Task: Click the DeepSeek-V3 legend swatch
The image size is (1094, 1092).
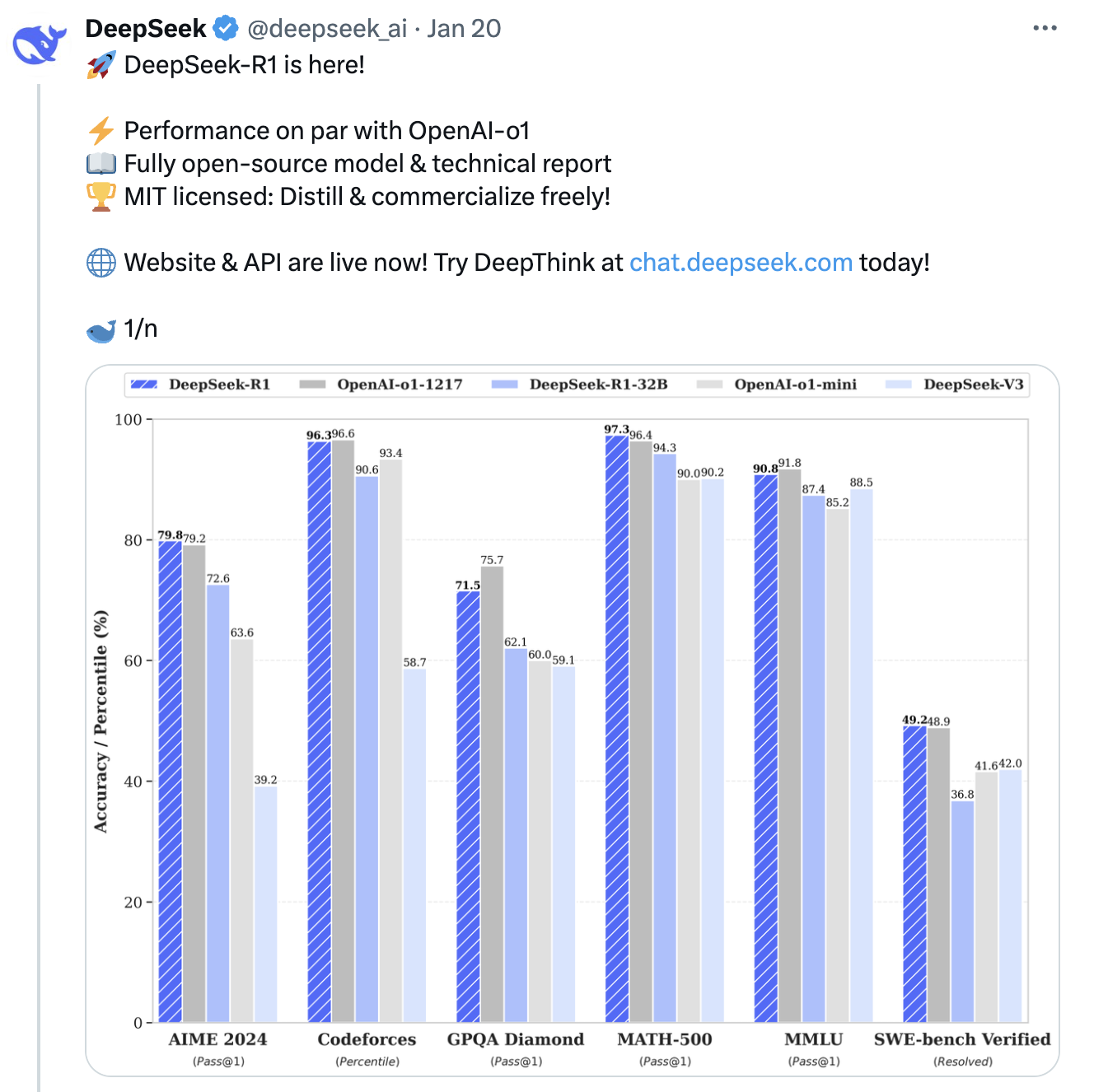Action: (x=898, y=385)
